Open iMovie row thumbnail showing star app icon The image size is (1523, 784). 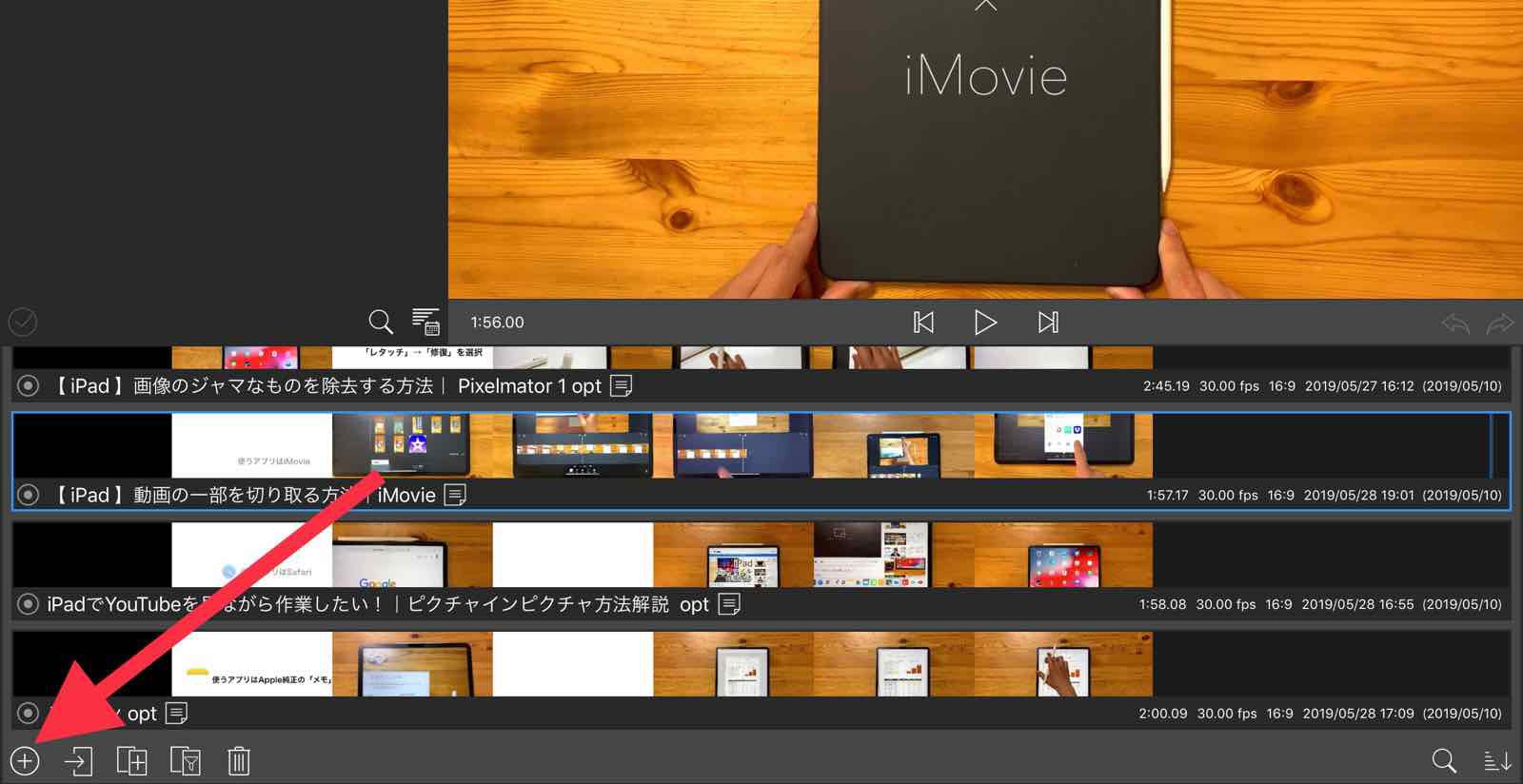(412, 445)
